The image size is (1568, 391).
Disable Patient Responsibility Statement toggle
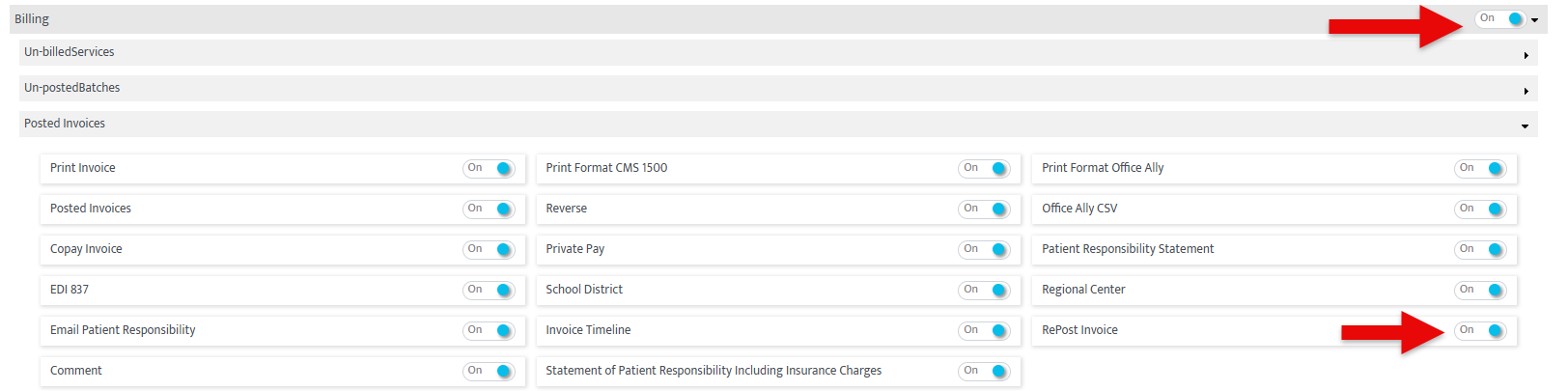pyautogui.click(x=1480, y=250)
